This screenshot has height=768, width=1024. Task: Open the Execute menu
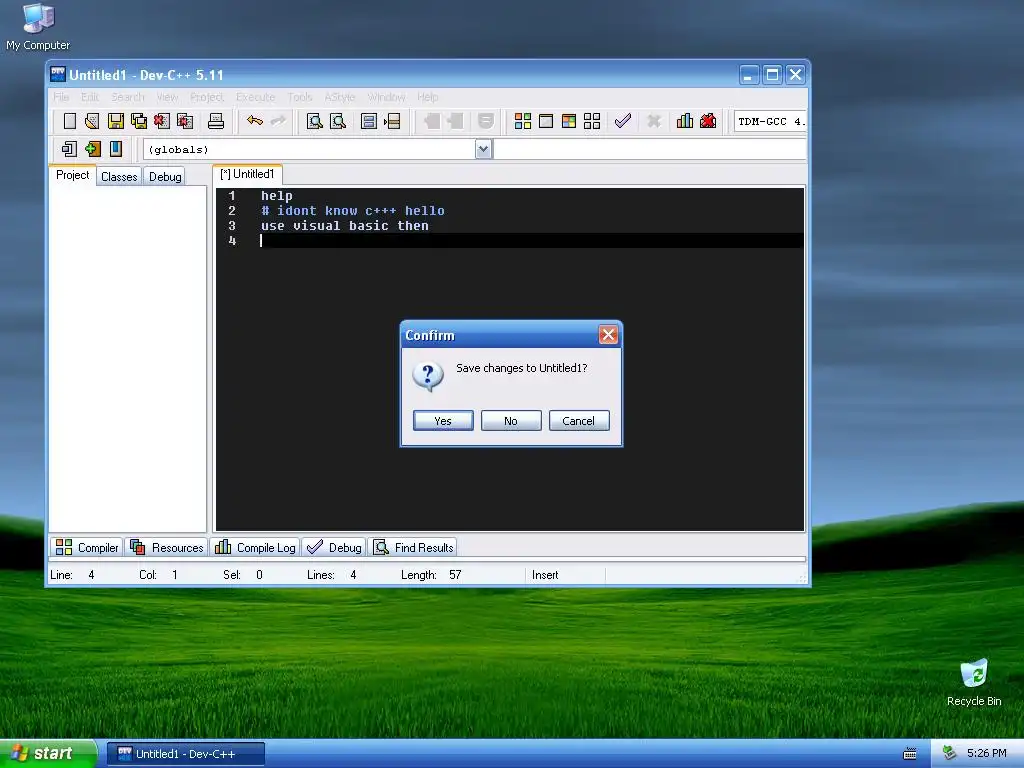255,97
